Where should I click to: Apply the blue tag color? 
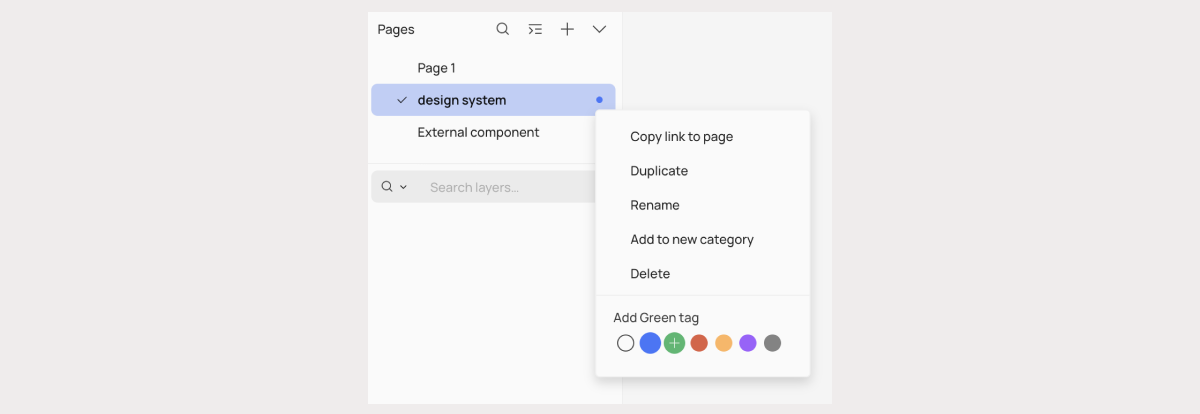coord(650,343)
